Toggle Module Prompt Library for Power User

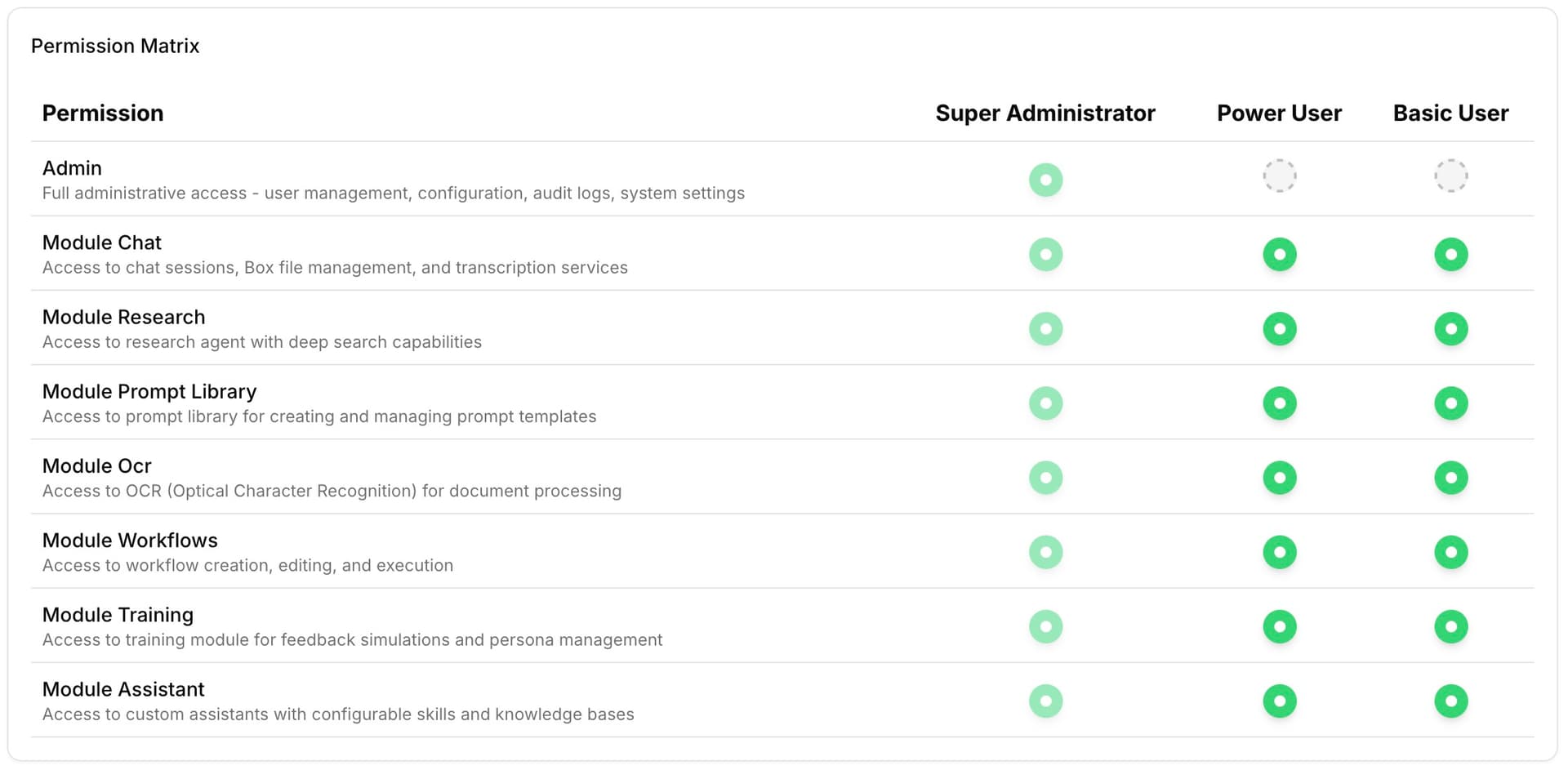[x=1279, y=403]
